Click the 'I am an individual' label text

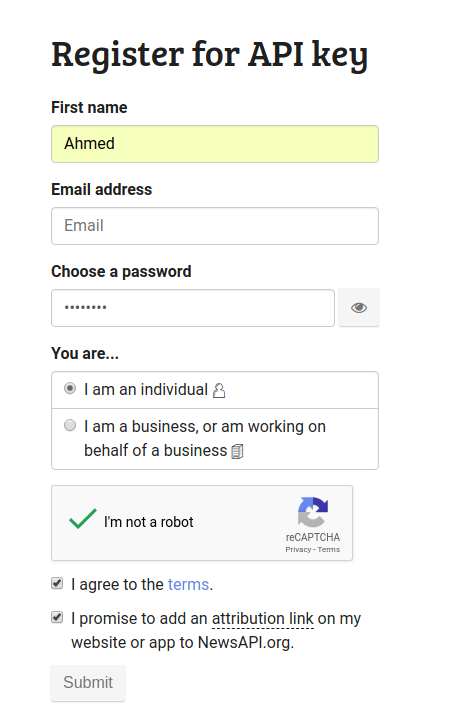coord(146,389)
